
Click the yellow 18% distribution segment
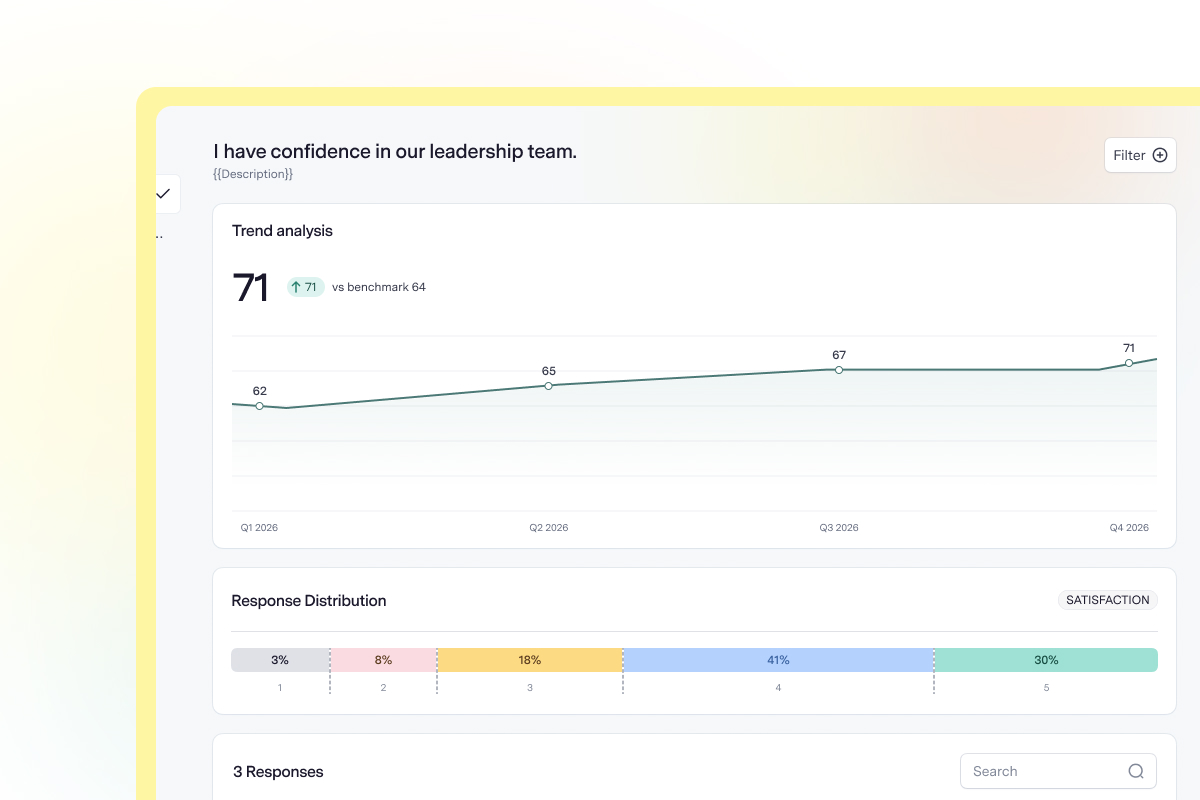[530, 660]
